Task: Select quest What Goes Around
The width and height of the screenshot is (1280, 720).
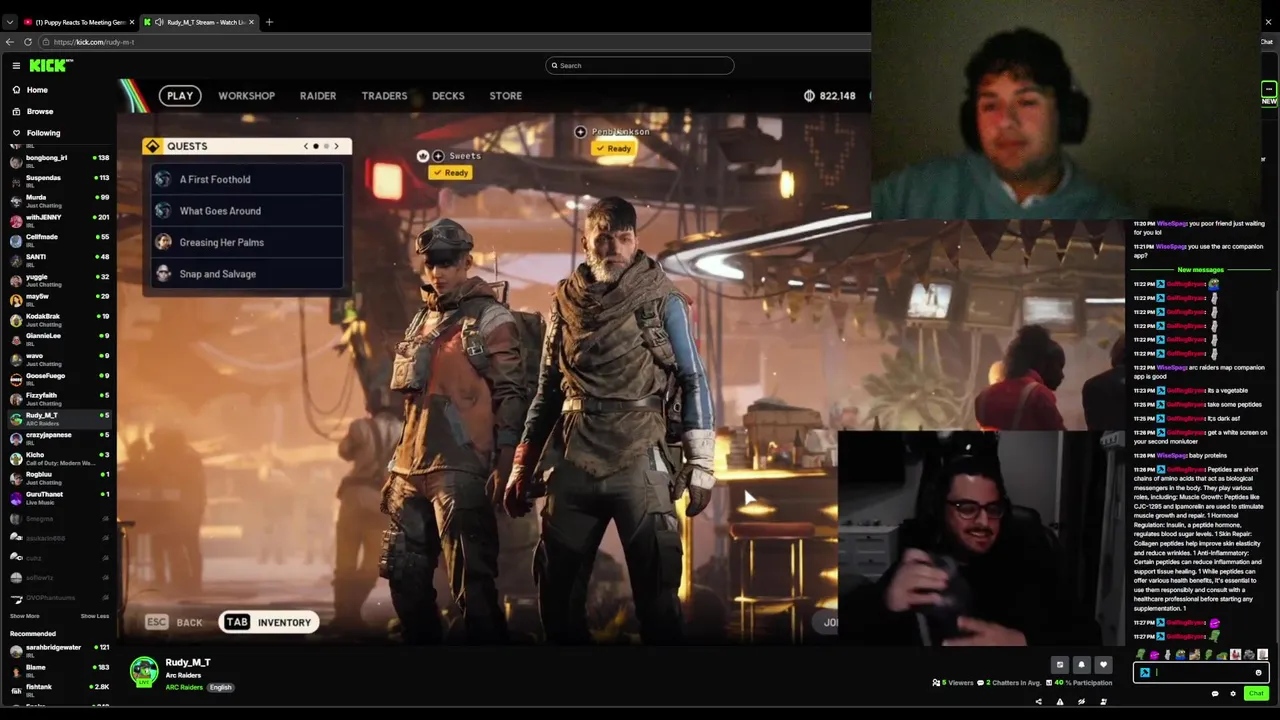Action: 247,211
